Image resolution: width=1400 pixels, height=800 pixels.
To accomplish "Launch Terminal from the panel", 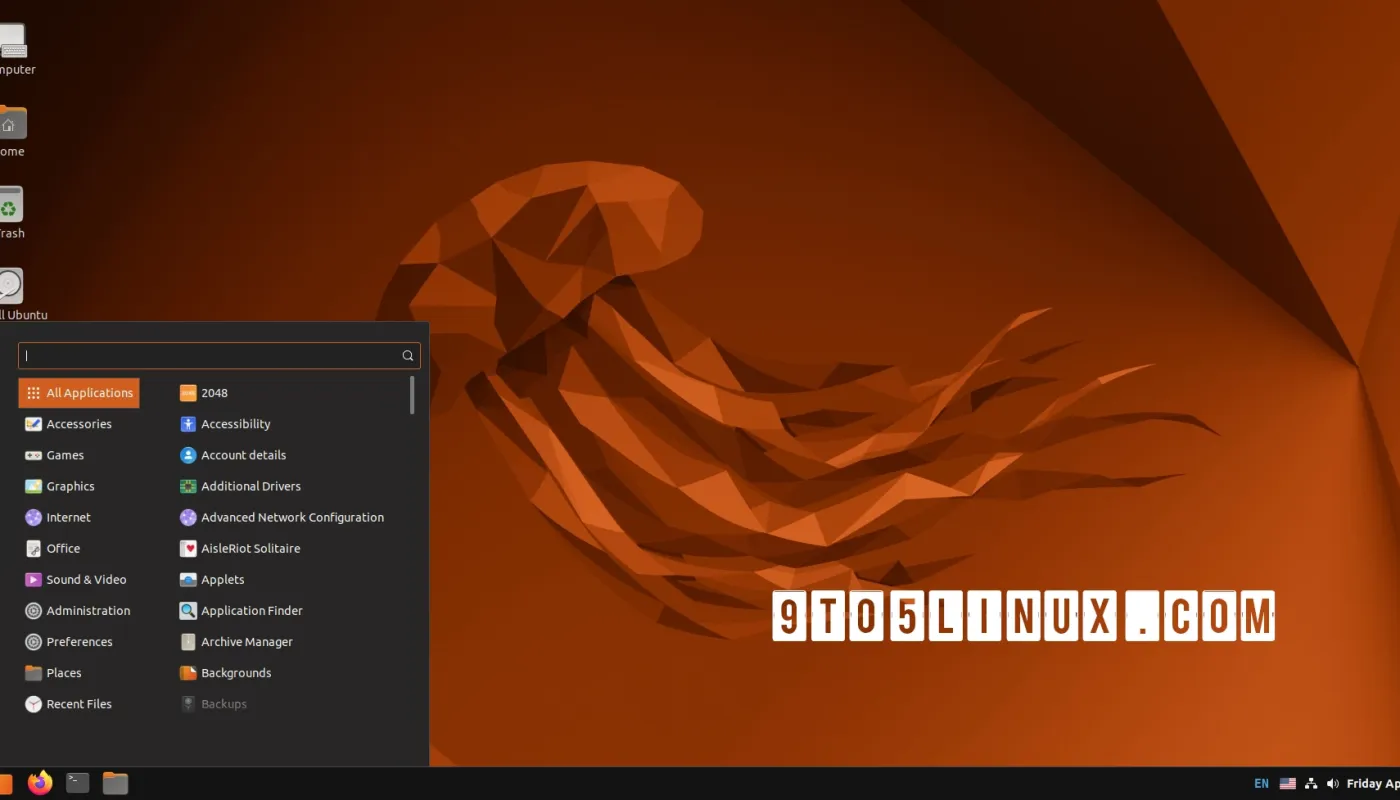I will tap(78, 783).
